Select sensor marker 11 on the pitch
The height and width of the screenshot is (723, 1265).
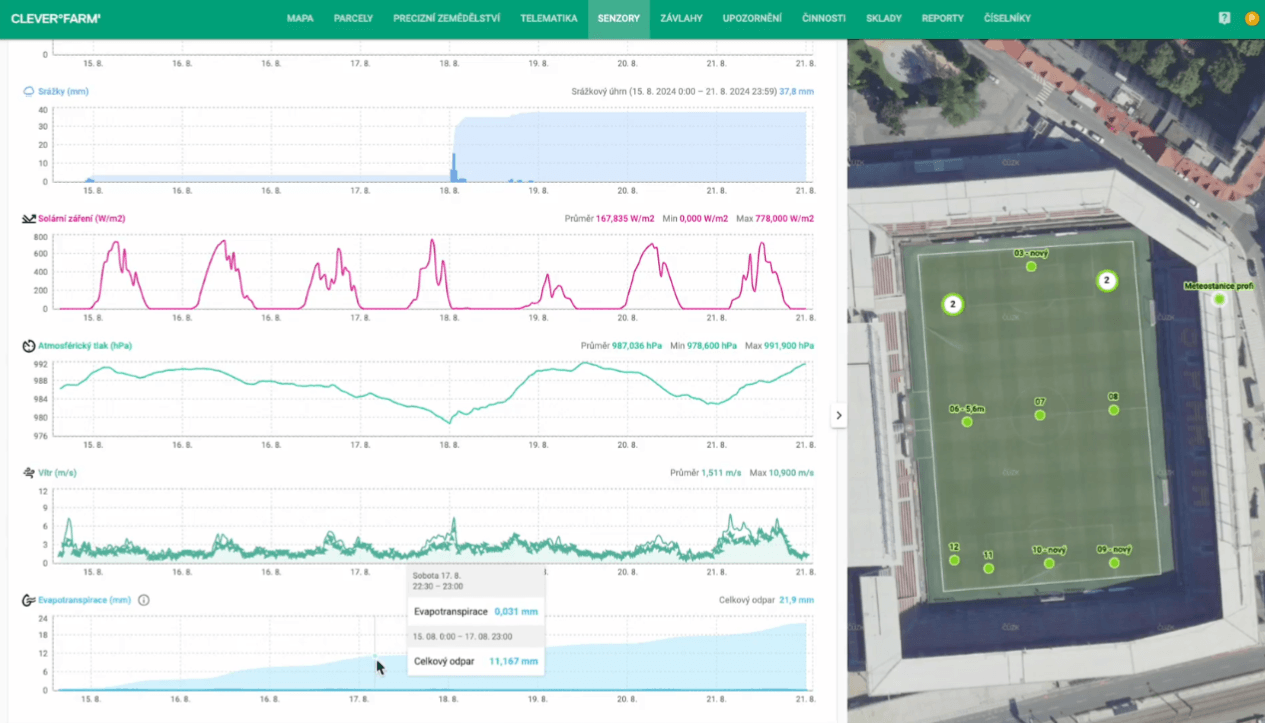point(988,568)
